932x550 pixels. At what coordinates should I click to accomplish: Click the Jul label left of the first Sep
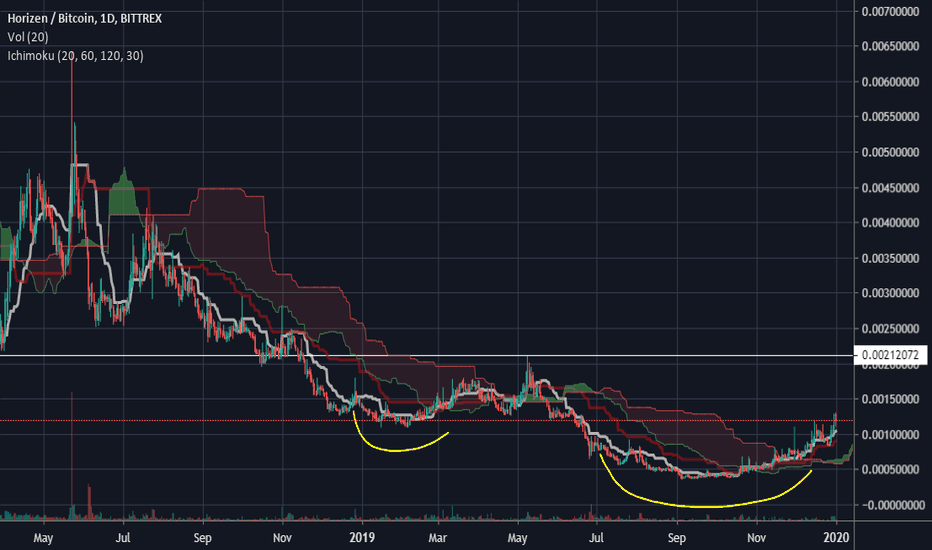122,538
